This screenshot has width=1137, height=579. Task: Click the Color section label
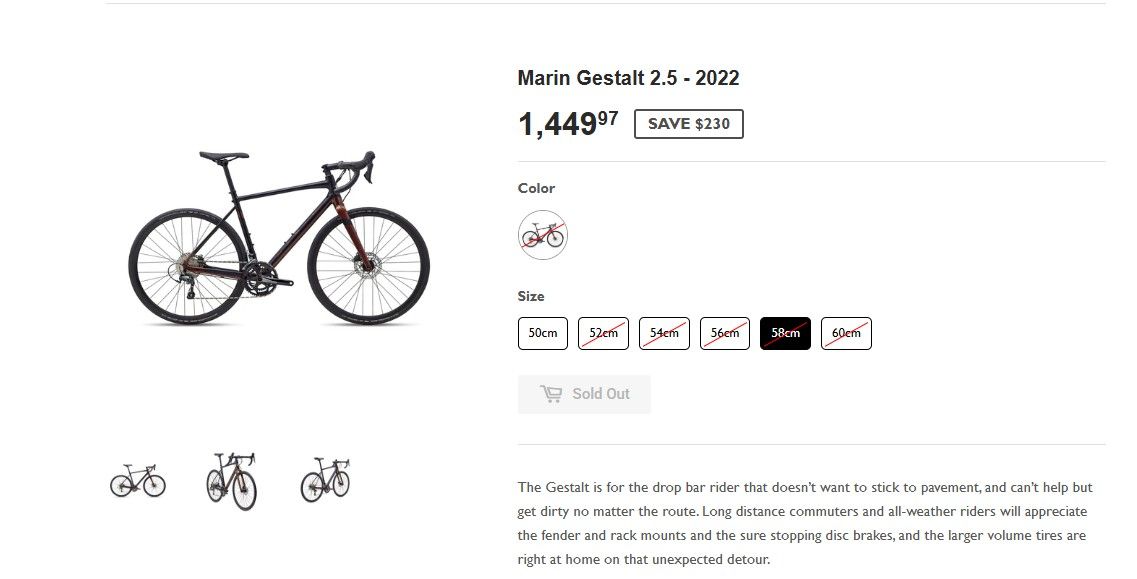tap(536, 188)
